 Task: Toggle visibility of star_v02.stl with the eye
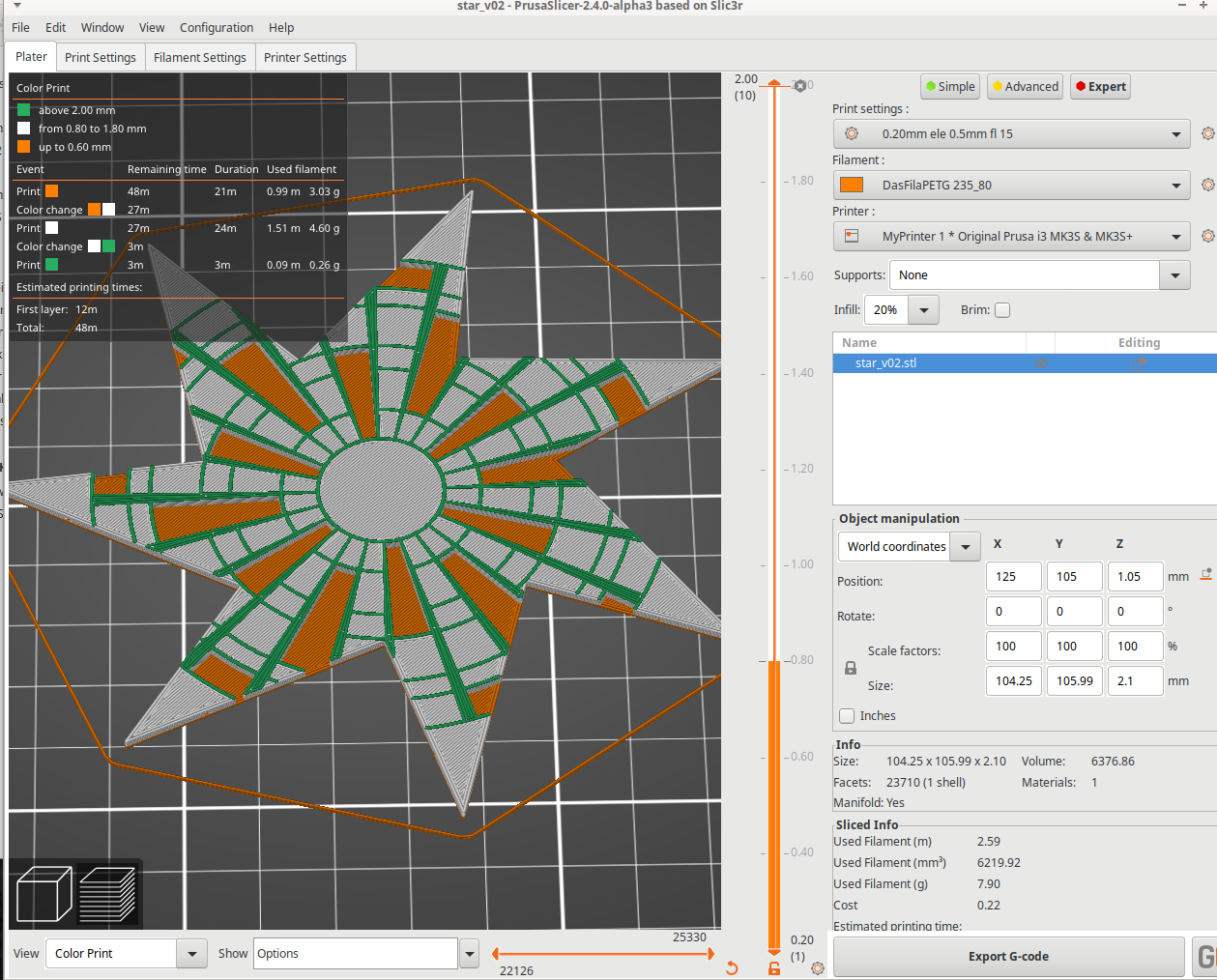coord(1042,363)
